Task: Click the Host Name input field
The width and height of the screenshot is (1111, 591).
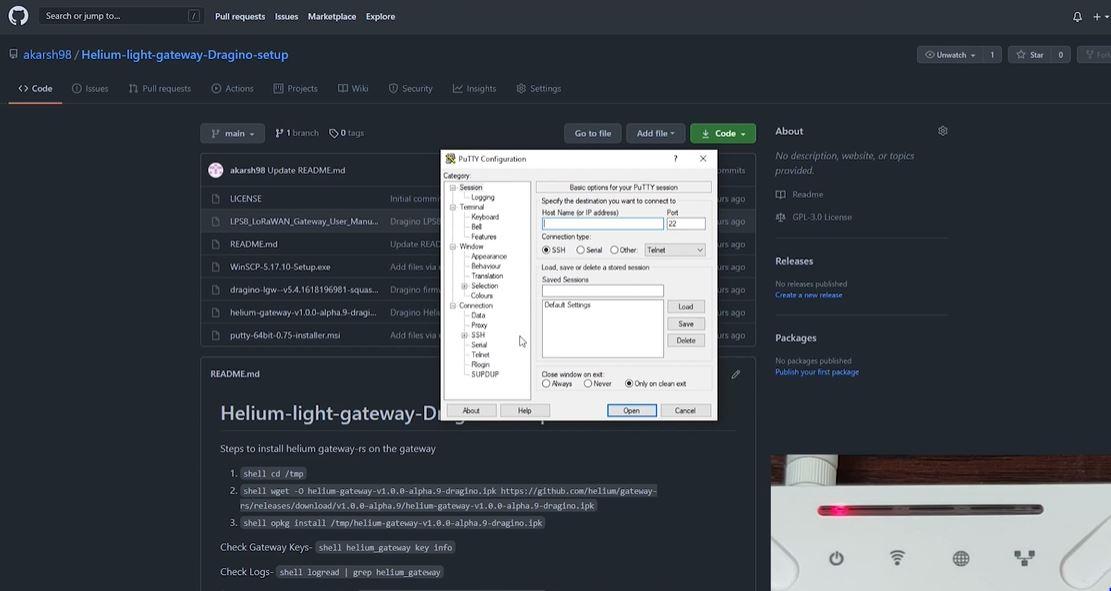Action: coord(603,224)
